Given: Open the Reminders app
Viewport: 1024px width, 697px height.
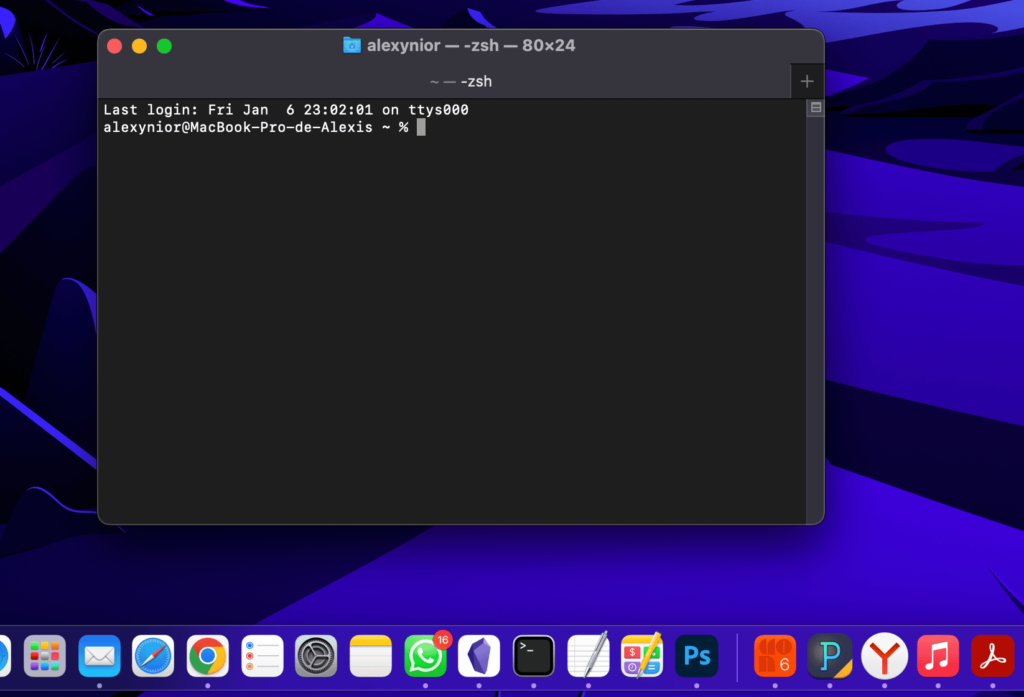Looking at the screenshot, I should (261, 657).
